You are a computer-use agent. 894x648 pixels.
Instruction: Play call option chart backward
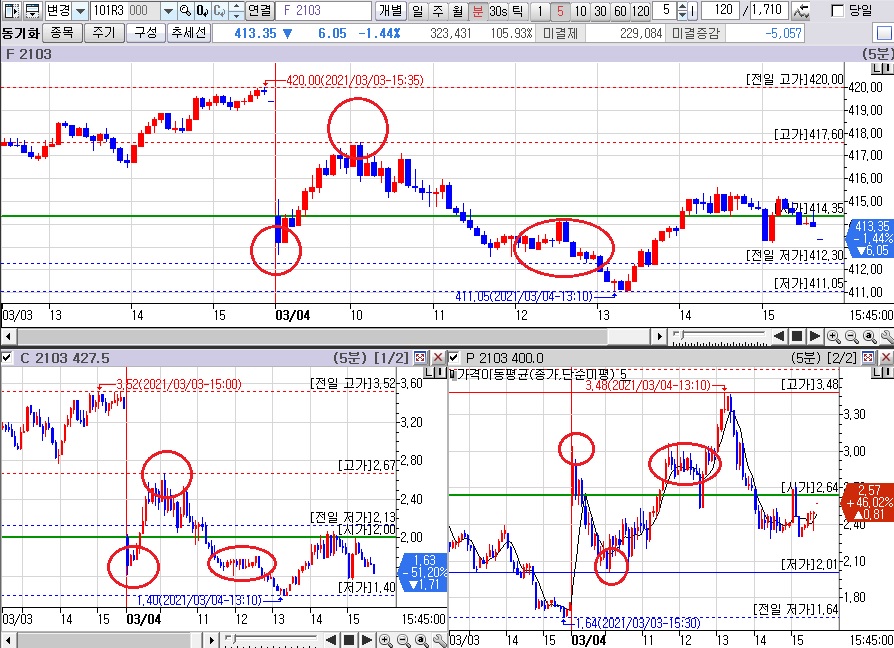[331, 640]
